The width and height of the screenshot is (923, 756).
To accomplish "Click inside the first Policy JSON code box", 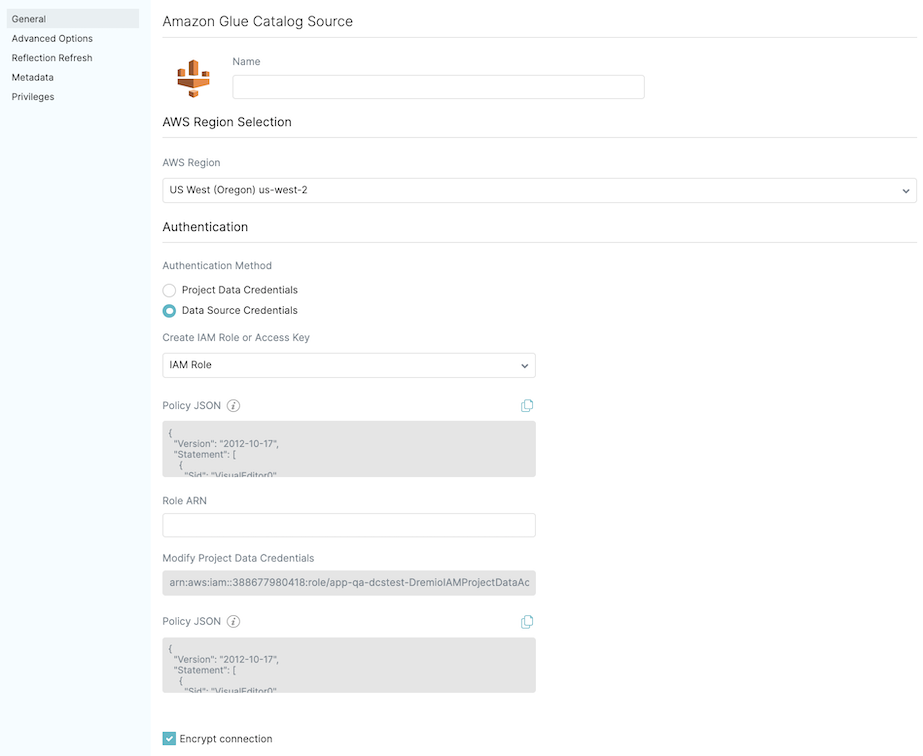I will click(x=348, y=448).
